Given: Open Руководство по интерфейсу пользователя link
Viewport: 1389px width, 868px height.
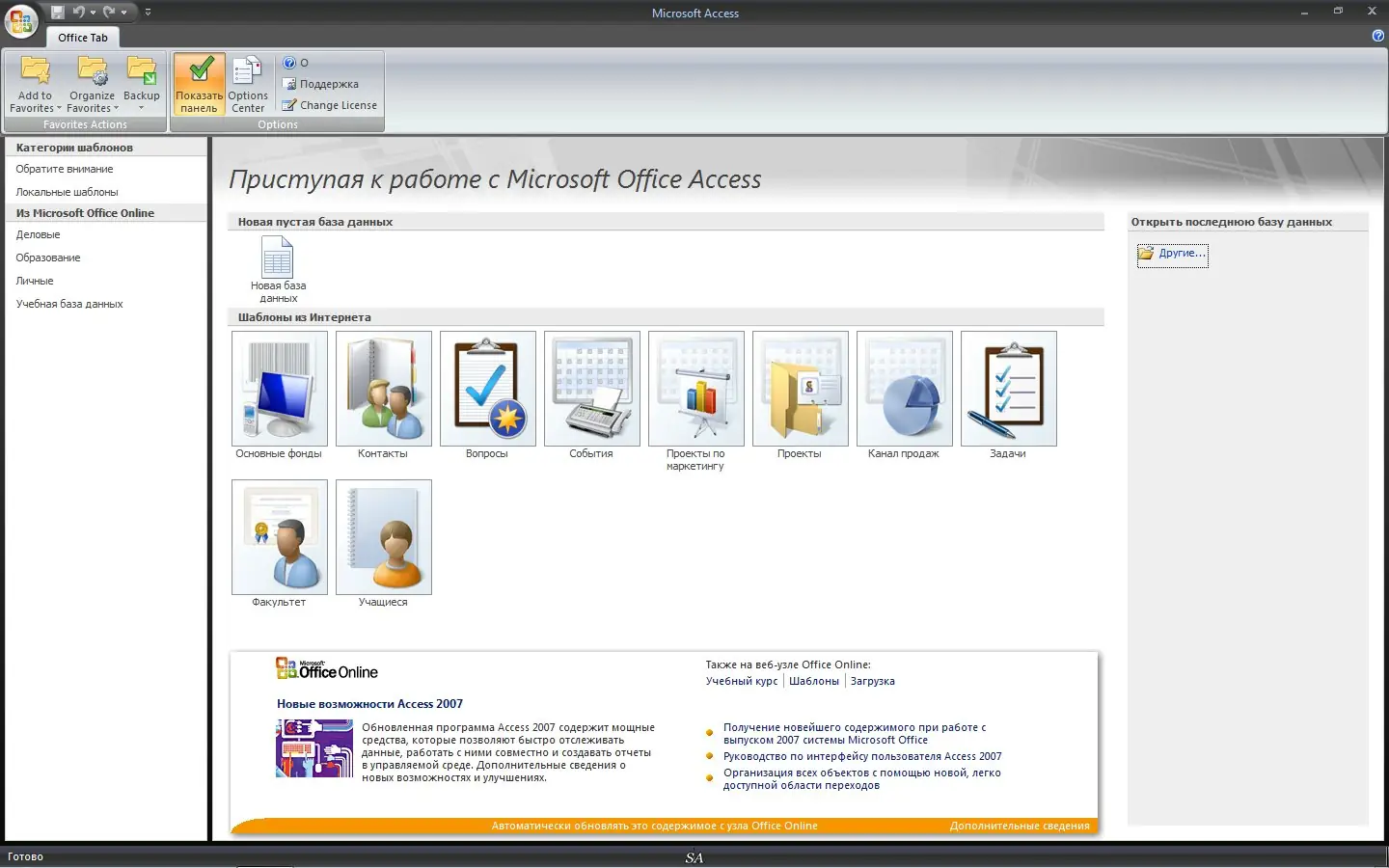Looking at the screenshot, I should [x=862, y=756].
